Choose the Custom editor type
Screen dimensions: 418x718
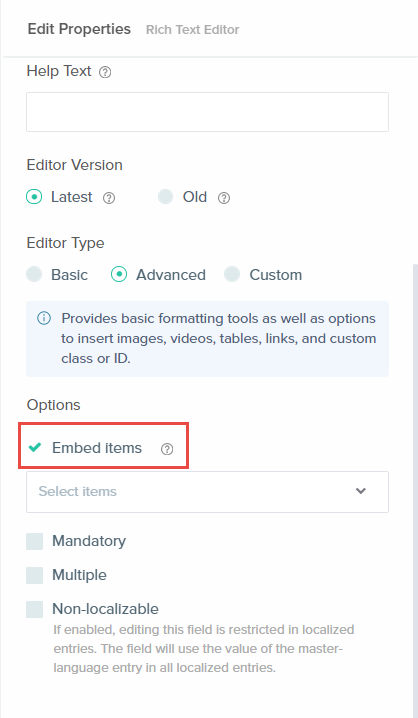coord(232,275)
